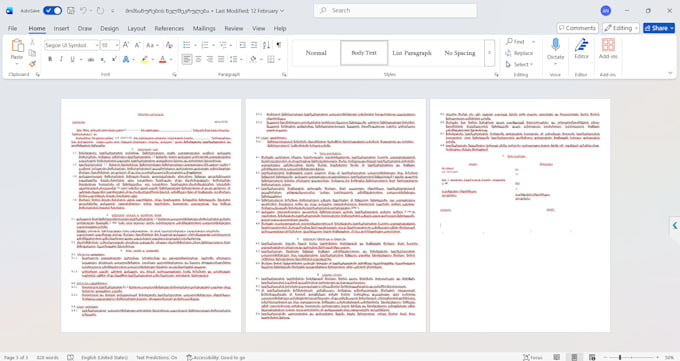Activate the Format Painter brush
This screenshot has height=361, width=680.
(32, 64)
